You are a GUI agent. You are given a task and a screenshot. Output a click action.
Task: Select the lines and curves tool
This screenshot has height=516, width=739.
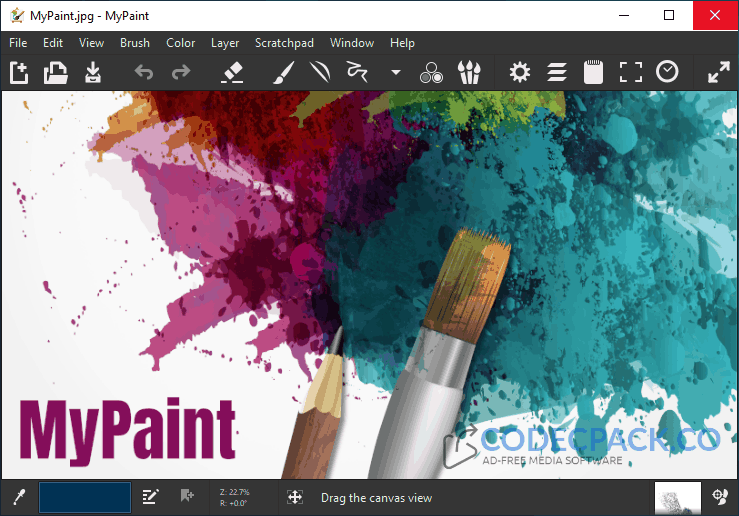coord(320,73)
